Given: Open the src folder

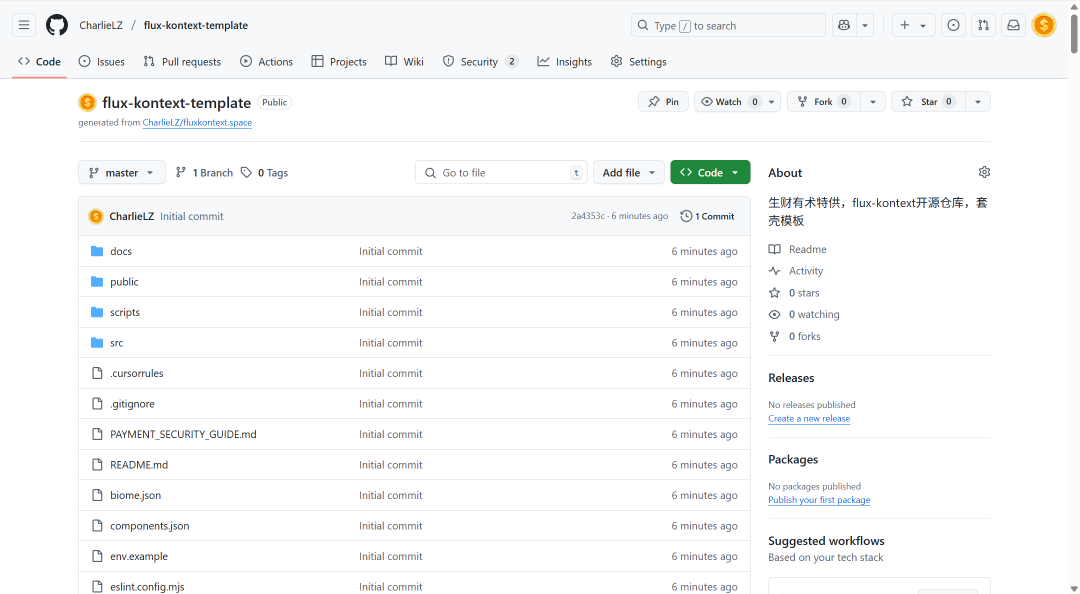Looking at the screenshot, I should (x=116, y=342).
